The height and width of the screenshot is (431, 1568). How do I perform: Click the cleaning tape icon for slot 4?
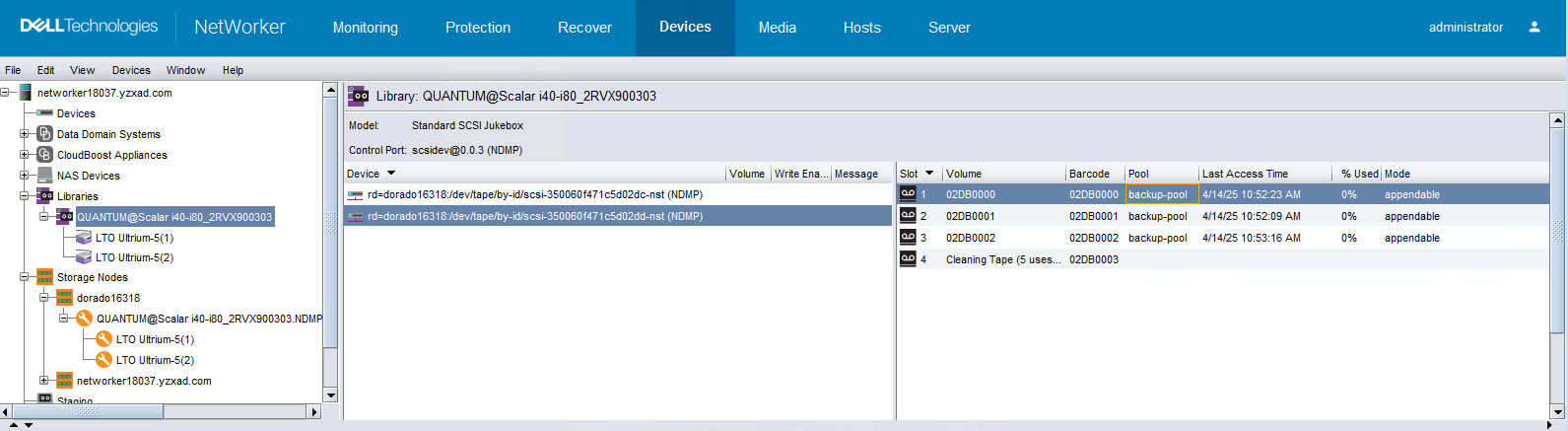[908, 259]
